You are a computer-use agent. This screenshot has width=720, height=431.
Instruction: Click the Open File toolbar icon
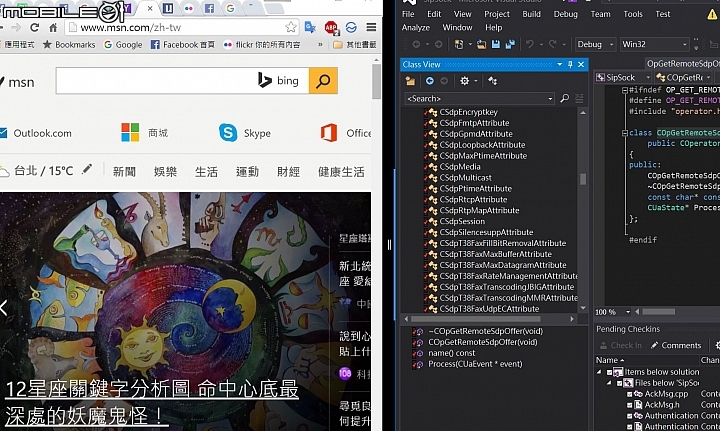click(x=481, y=44)
